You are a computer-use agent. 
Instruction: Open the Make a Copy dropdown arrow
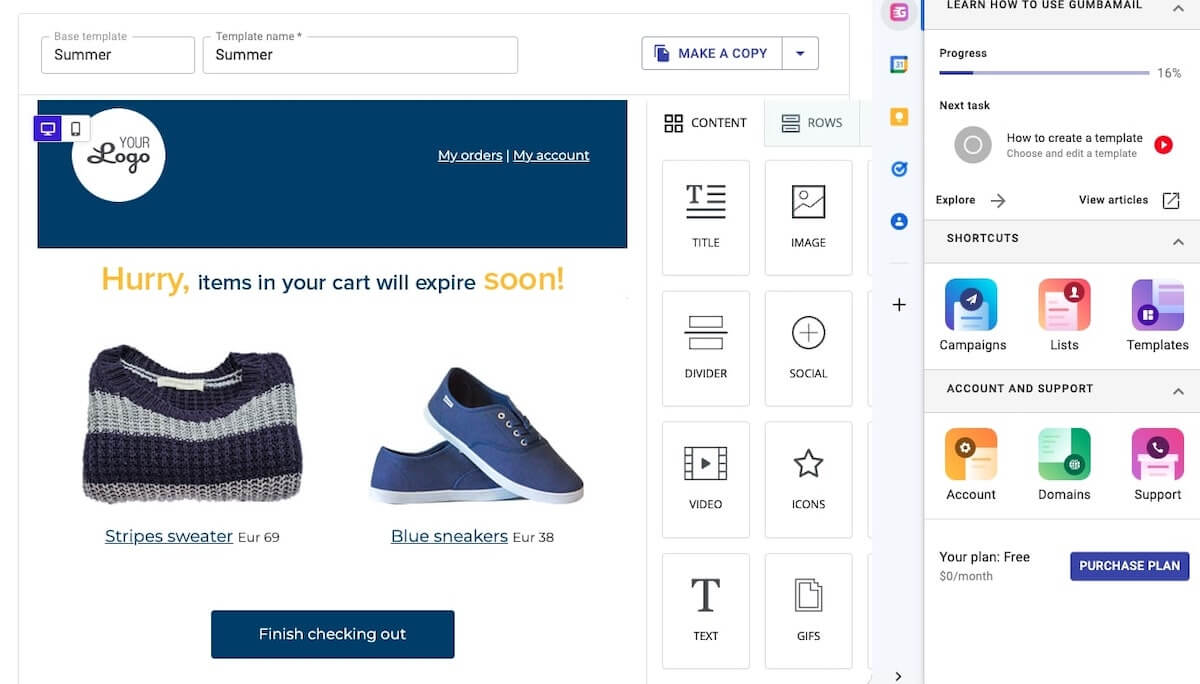point(800,54)
